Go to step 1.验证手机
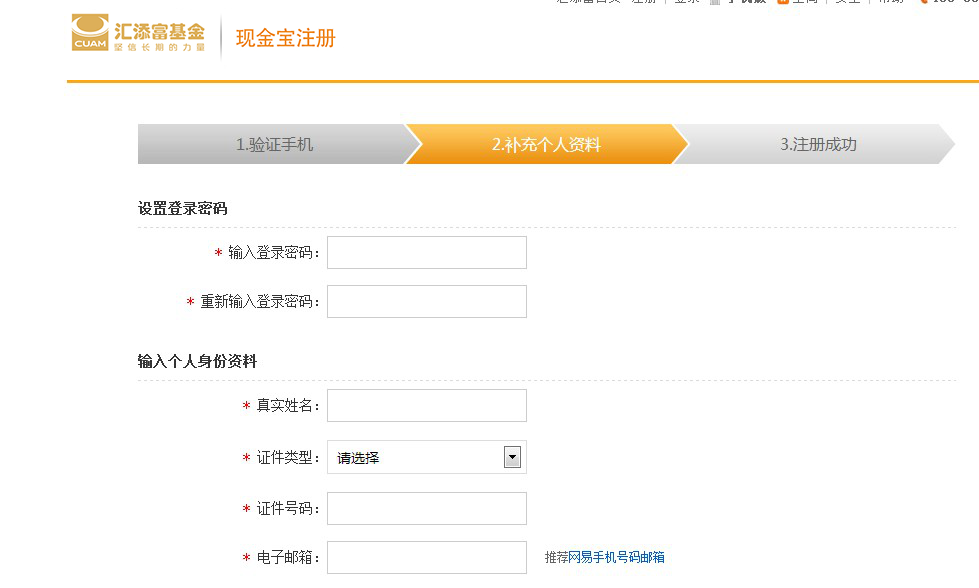The height and width of the screenshot is (588, 979). pyautogui.click(x=274, y=144)
